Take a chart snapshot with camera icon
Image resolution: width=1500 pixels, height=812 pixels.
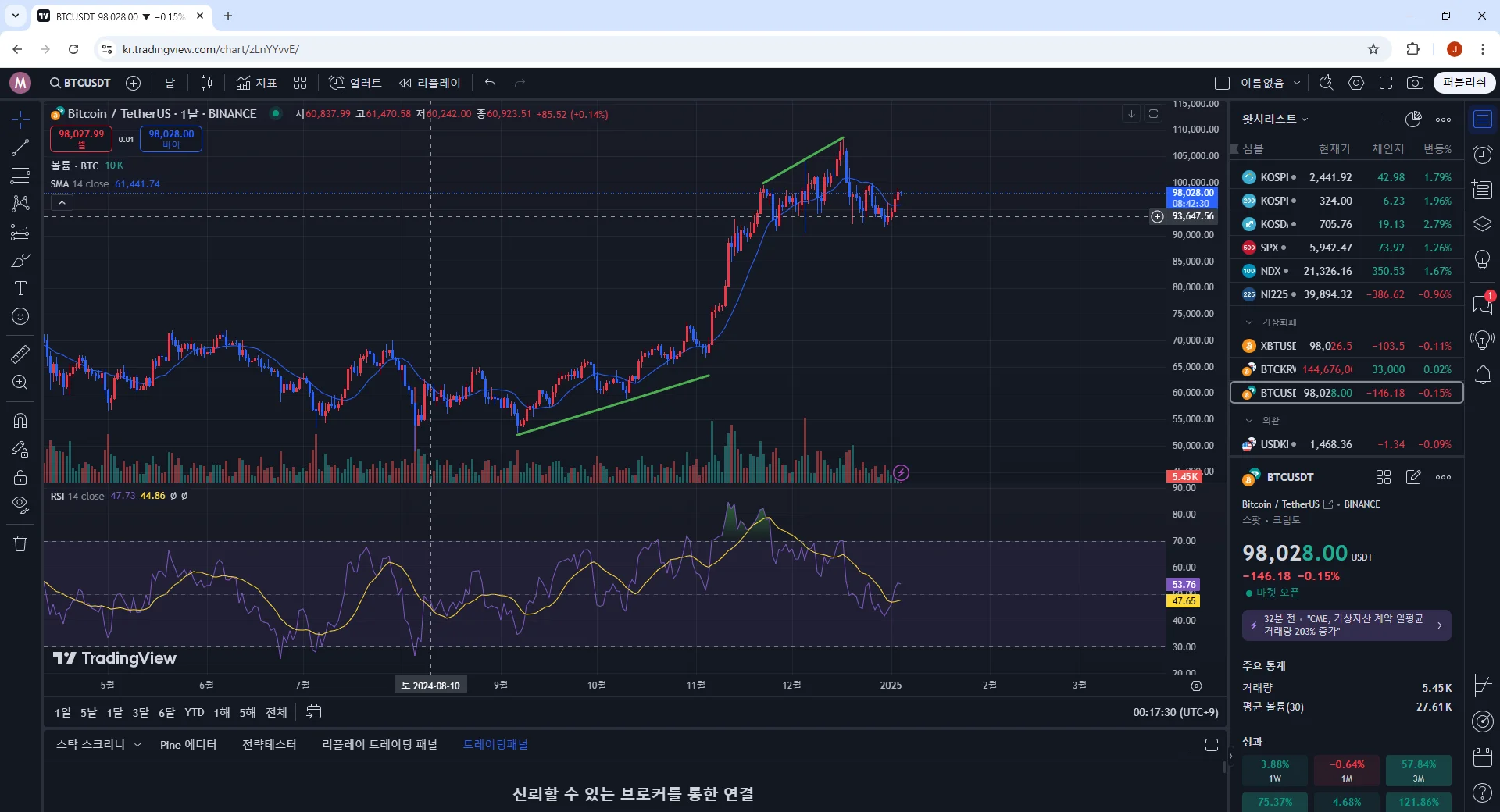(1415, 83)
